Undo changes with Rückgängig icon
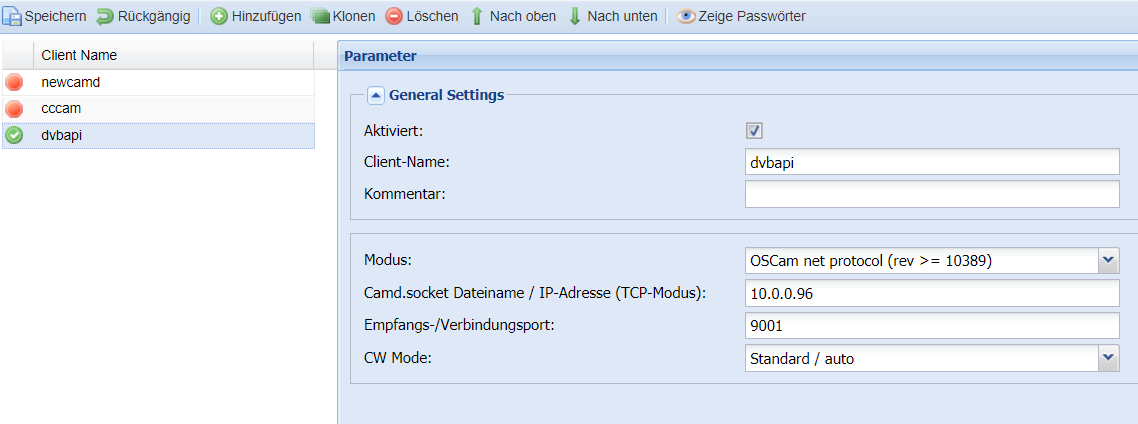The width and height of the screenshot is (1138, 424). (105, 16)
